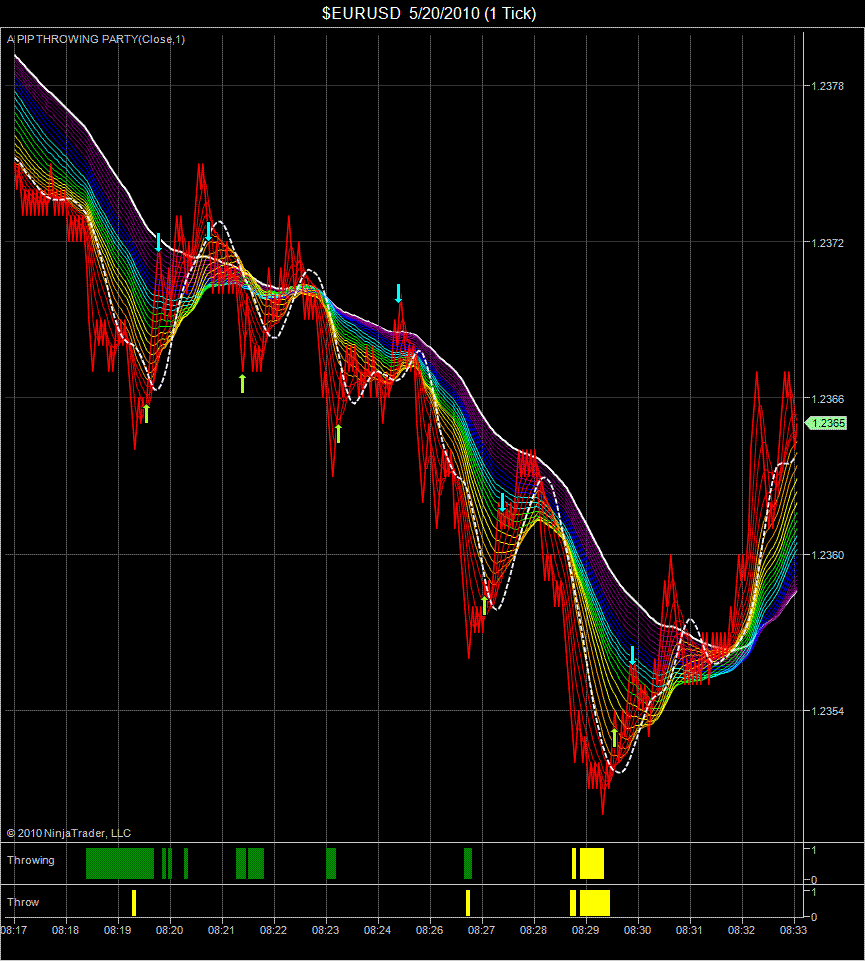
Task: Click the 1.2372 price axis label
Action: click(828, 243)
